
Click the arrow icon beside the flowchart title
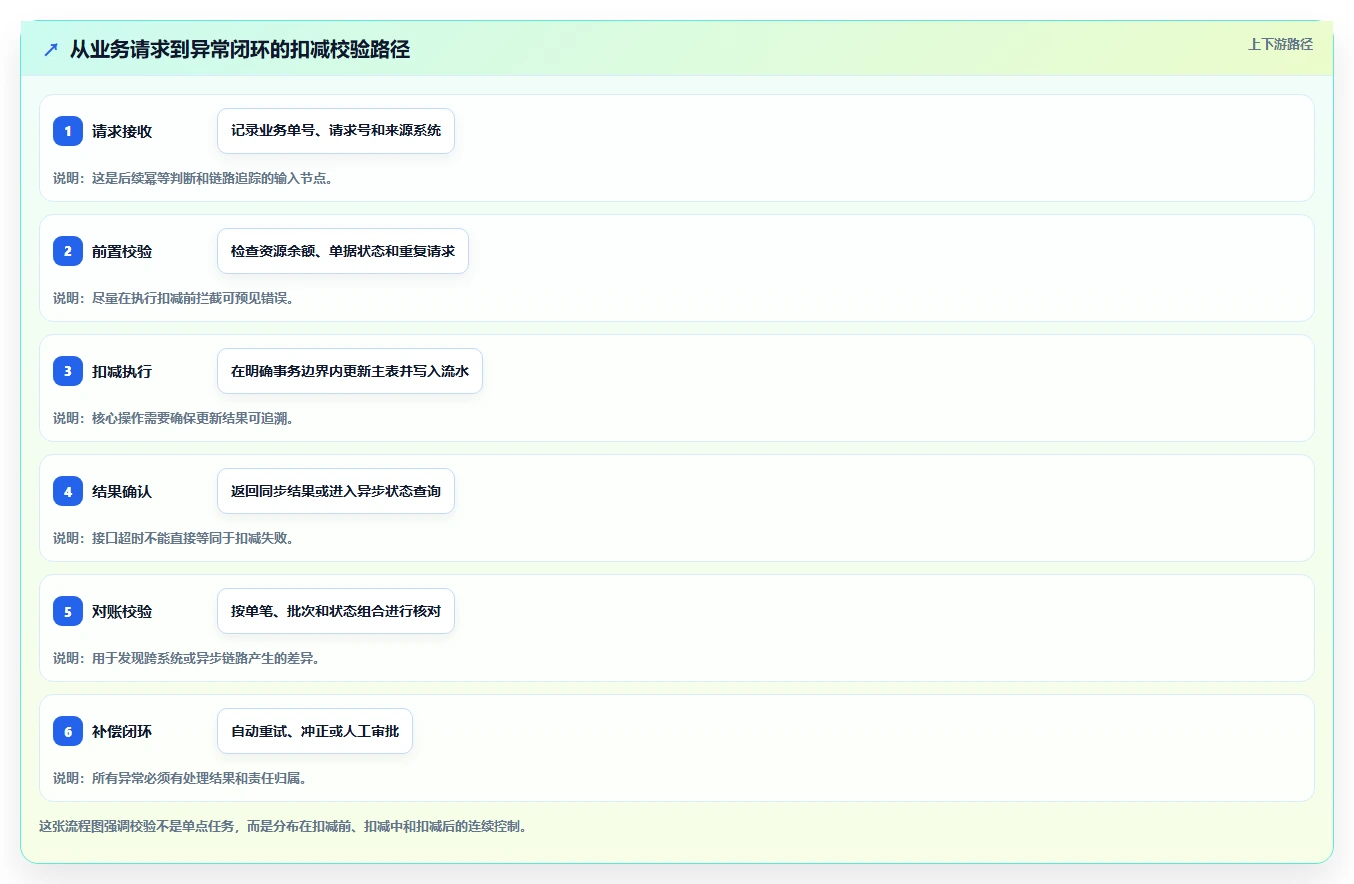[x=51, y=49]
